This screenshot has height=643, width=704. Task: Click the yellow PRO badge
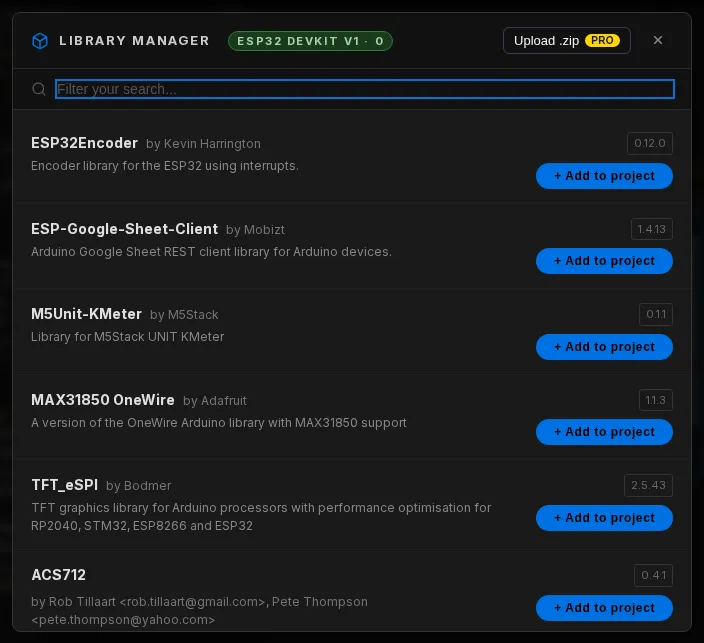tap(602, 40)
